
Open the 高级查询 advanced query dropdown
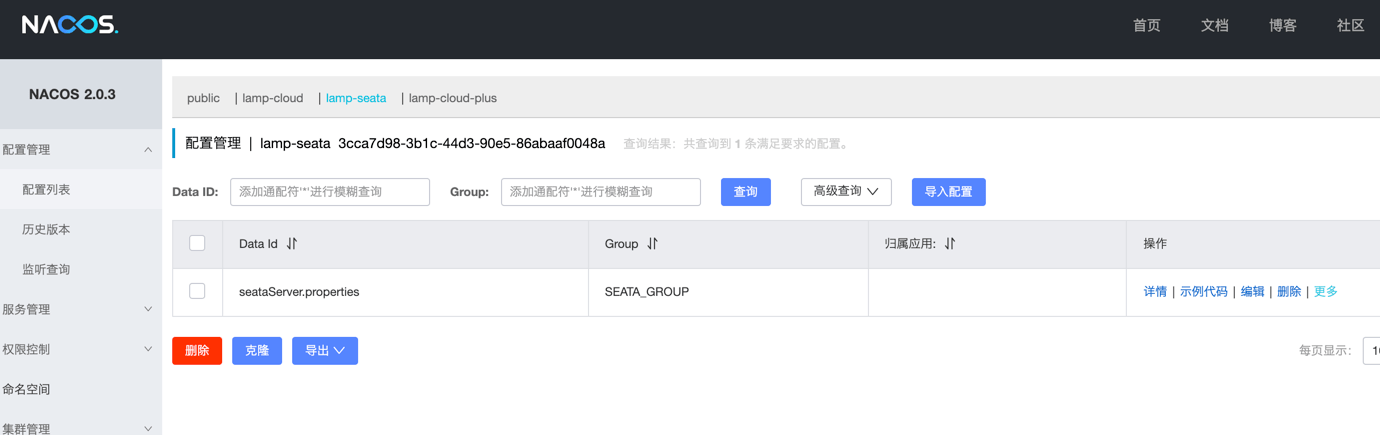point(845,192)
